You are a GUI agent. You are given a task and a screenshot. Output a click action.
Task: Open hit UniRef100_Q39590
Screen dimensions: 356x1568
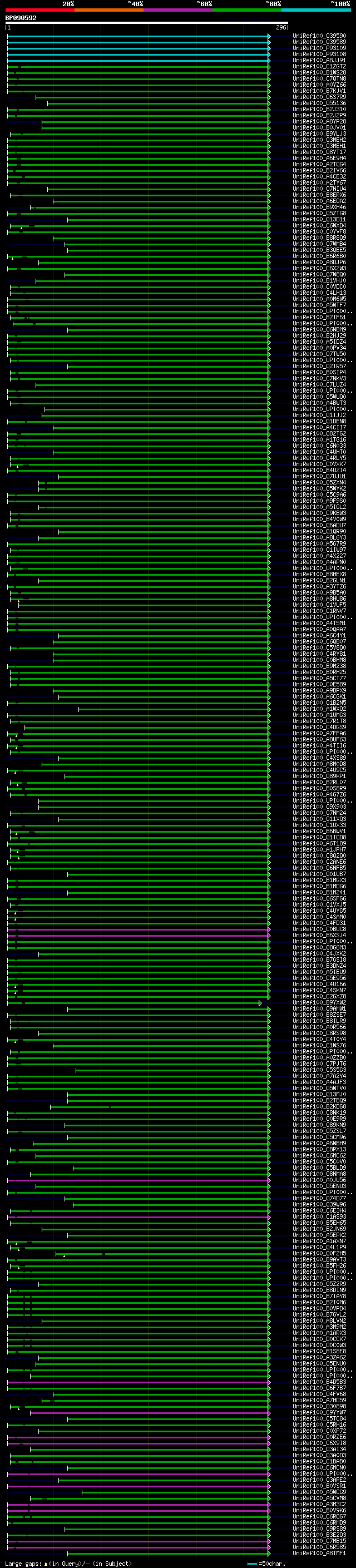click(x=319, y=36)
